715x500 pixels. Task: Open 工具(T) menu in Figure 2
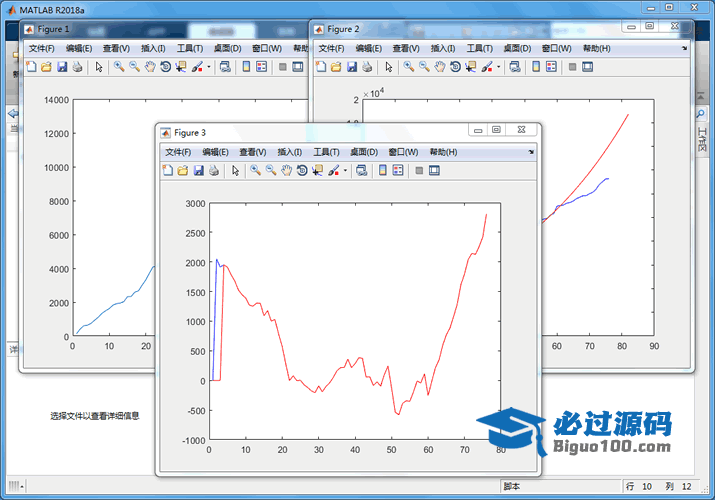479,48
